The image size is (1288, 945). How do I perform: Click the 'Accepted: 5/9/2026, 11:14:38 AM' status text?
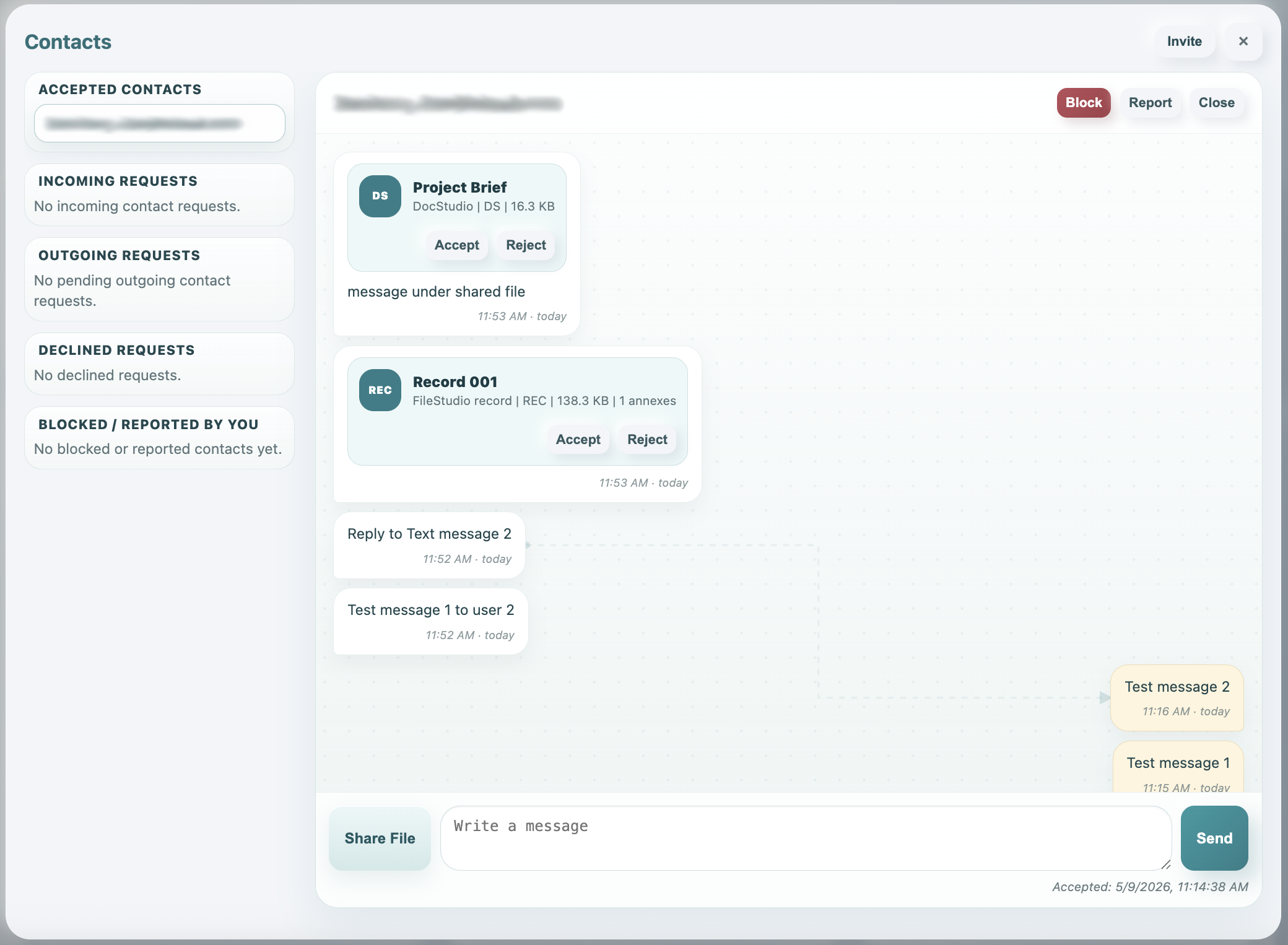(x=1150, y=887)
